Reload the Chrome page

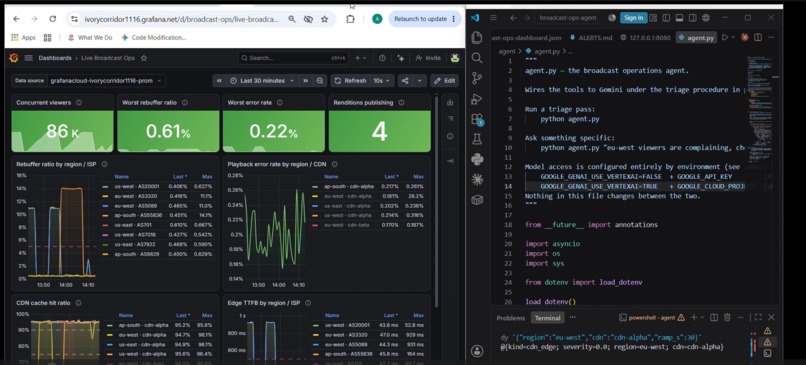coord(52,19)
